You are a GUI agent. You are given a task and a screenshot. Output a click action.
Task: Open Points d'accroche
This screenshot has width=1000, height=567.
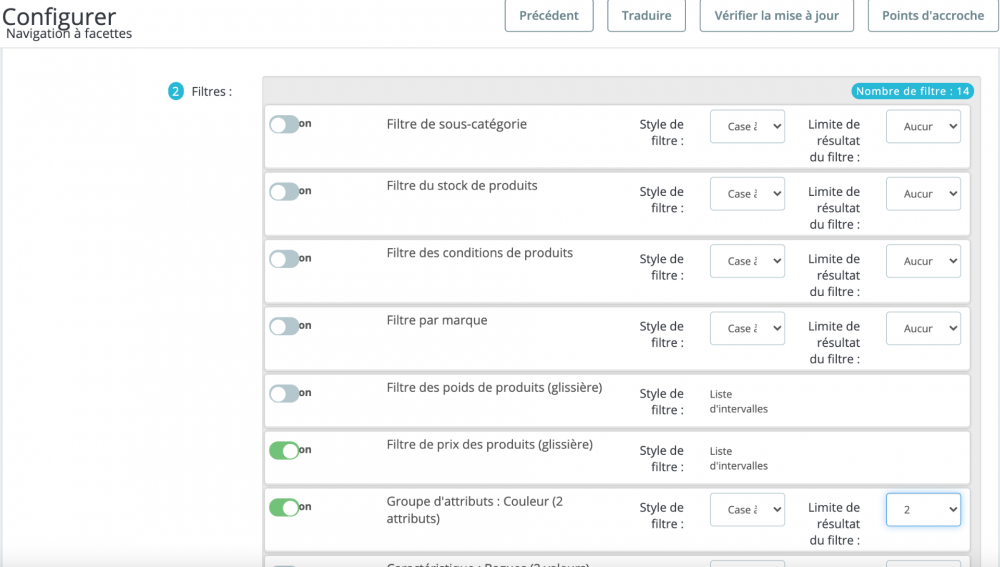[932, 16]
